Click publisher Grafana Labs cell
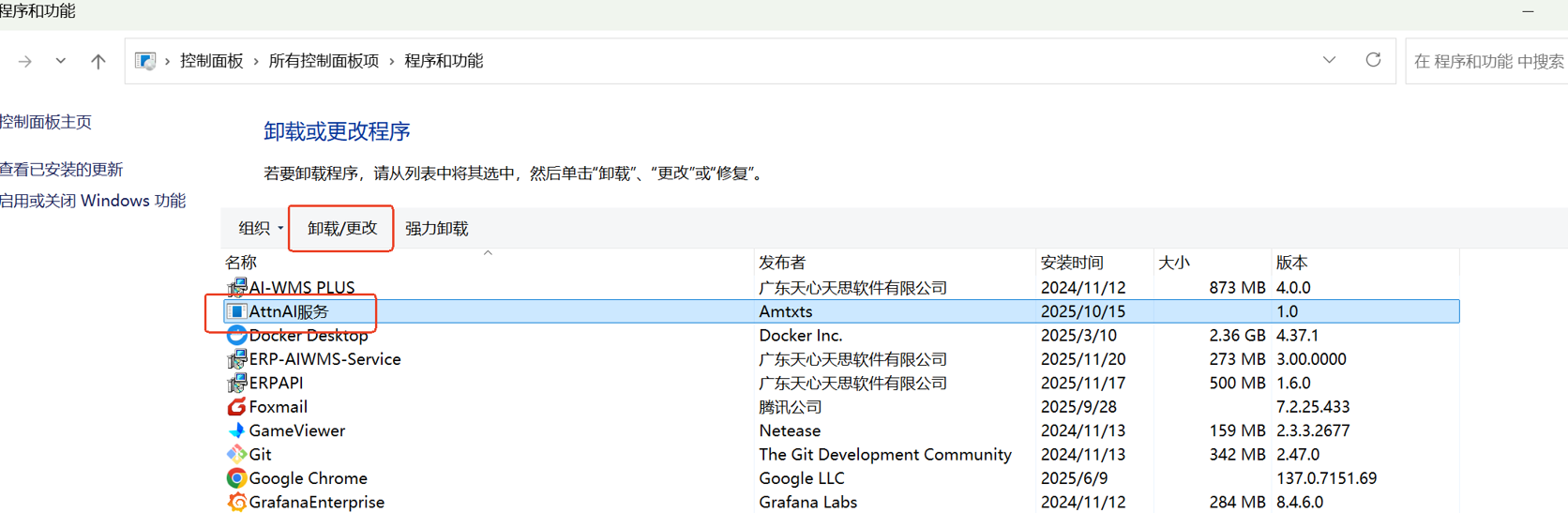 tap(808, 502)
